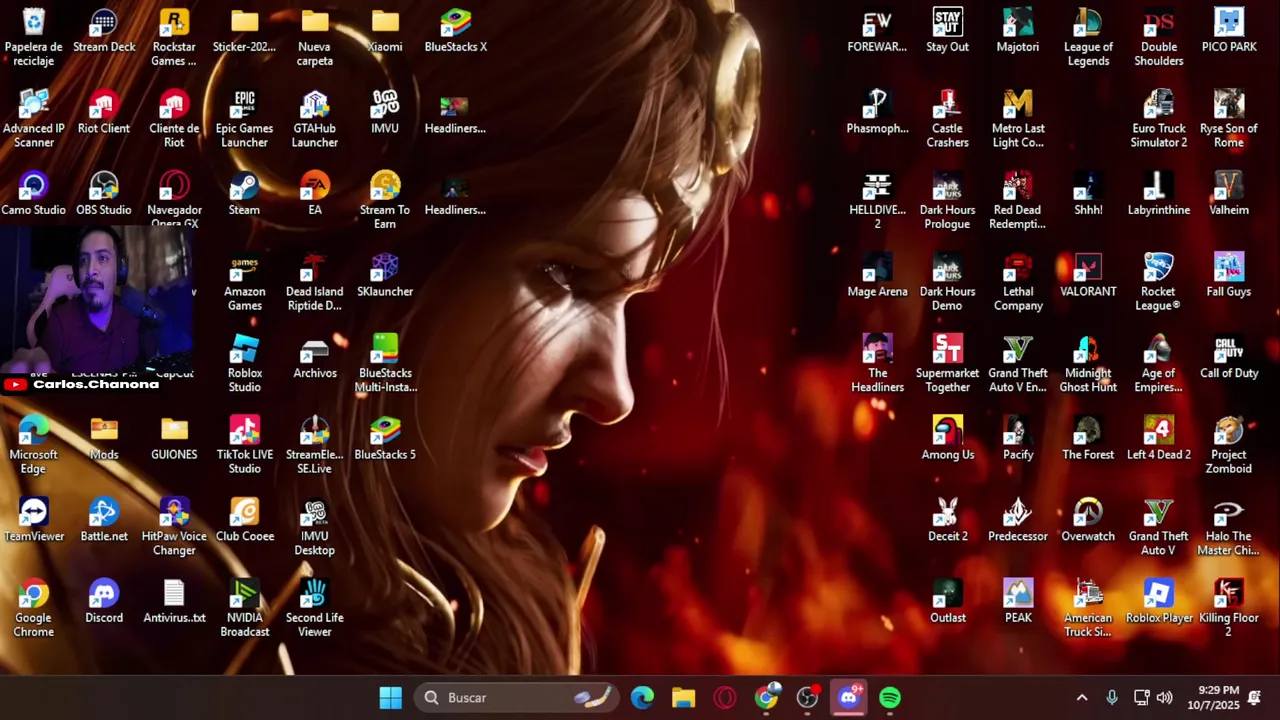This screenshot has width=1280, height=720.
Task: Launch Red Dead Redemption icon
Action: tap(1018, 201)
